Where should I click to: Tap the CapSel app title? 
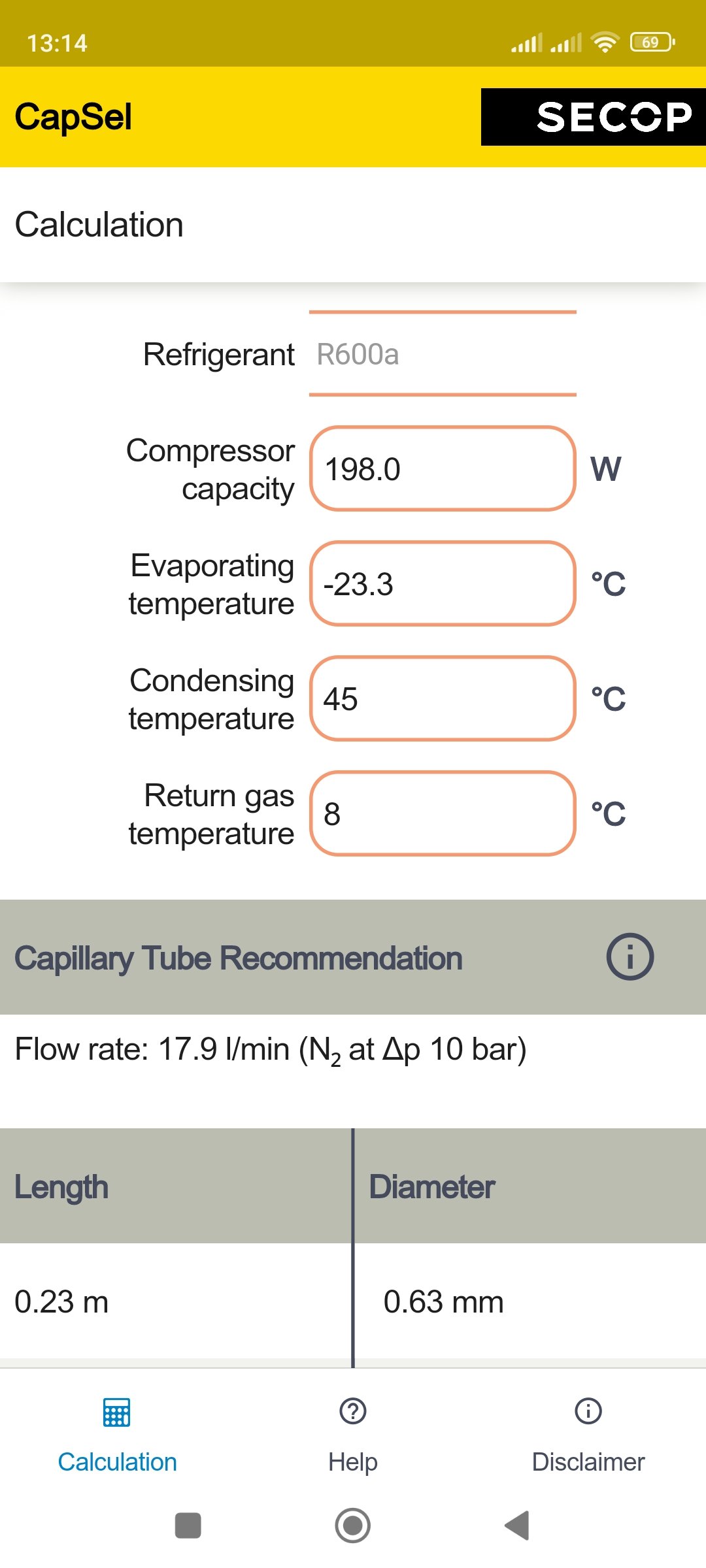tap(73, 117)
